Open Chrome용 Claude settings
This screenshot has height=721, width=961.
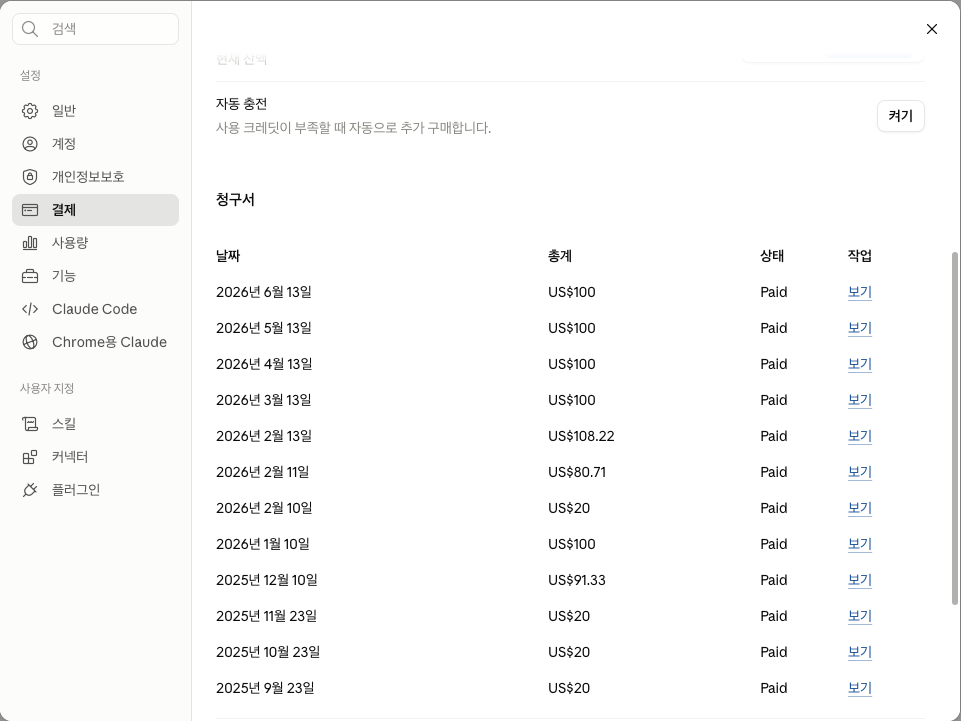pos(96,342)
